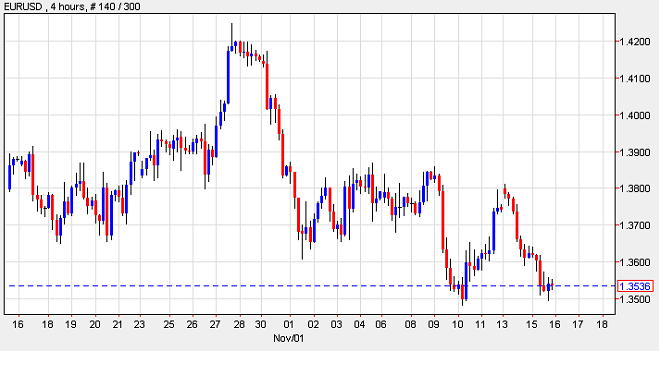This screenshot has width=659, height=368.
Task: Click date label 25 on time axis
Action: pos(169,324)
